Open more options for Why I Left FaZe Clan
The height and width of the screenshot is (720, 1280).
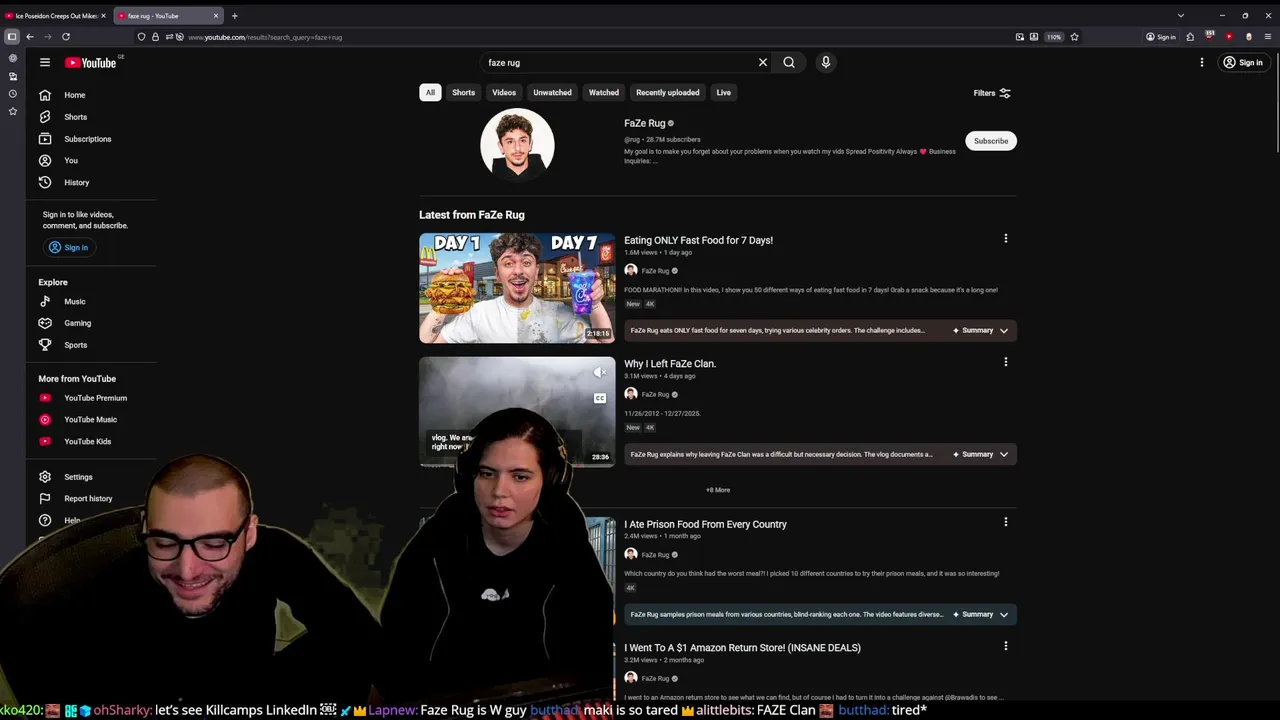(1006, 362)
